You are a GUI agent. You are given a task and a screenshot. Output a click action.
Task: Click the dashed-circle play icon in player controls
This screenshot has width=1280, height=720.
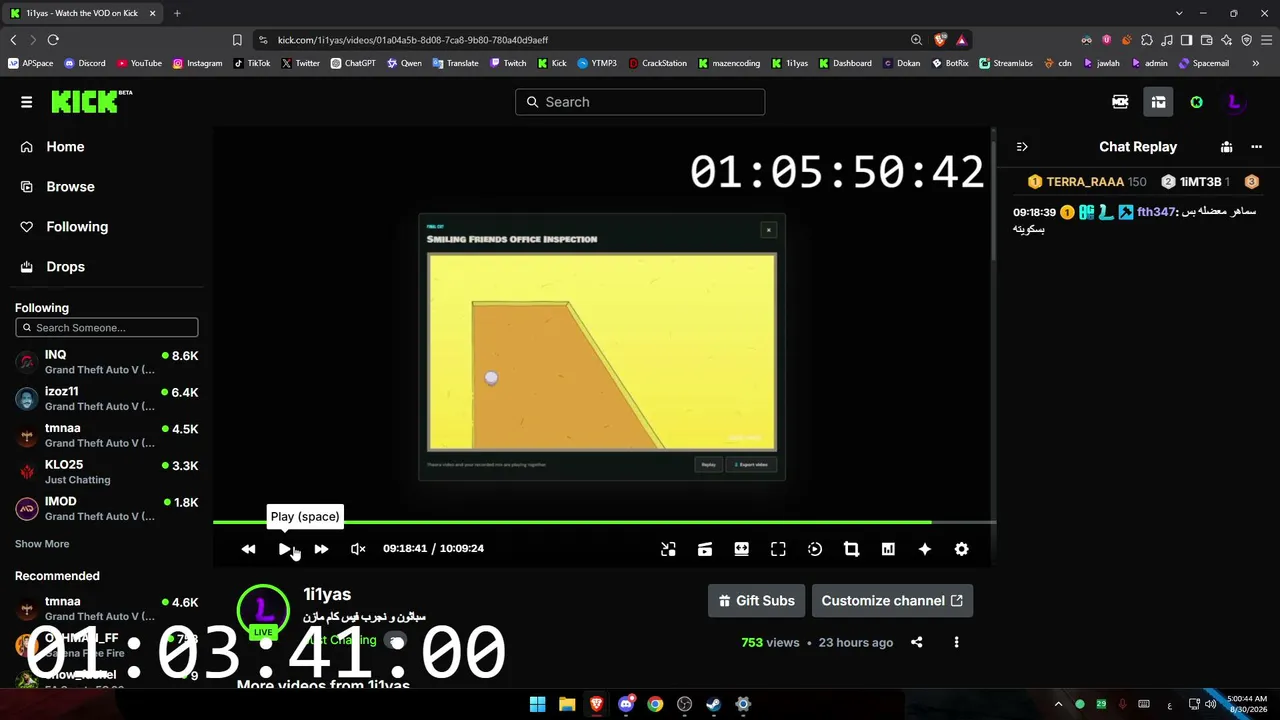point(815,549)
